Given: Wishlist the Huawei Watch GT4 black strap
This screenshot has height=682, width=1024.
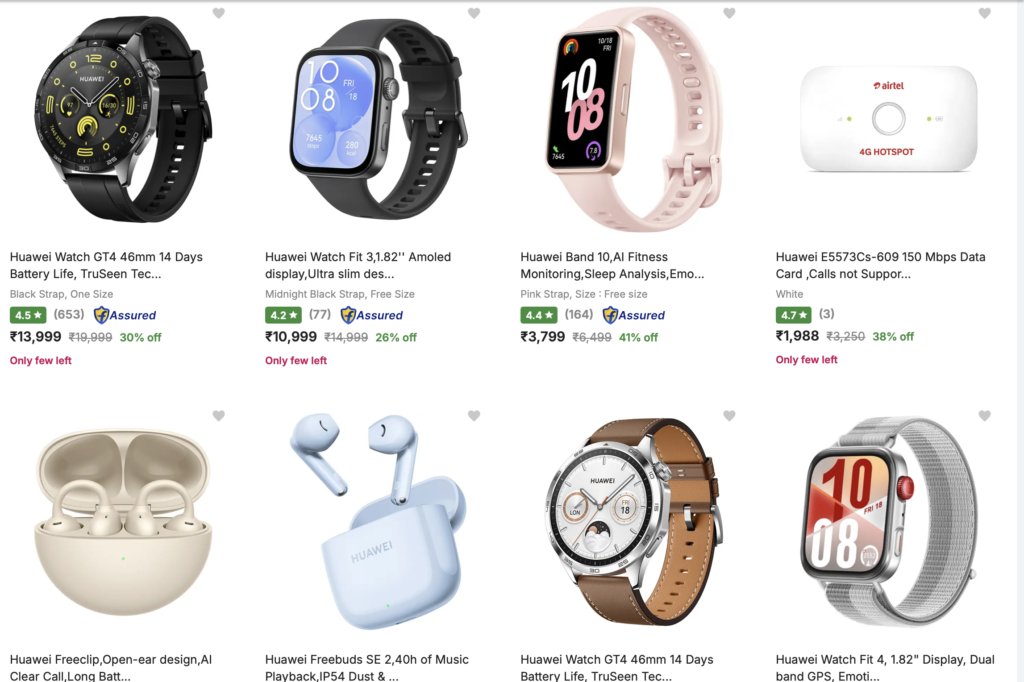Looking at the screenshot, I should (219, 13).
